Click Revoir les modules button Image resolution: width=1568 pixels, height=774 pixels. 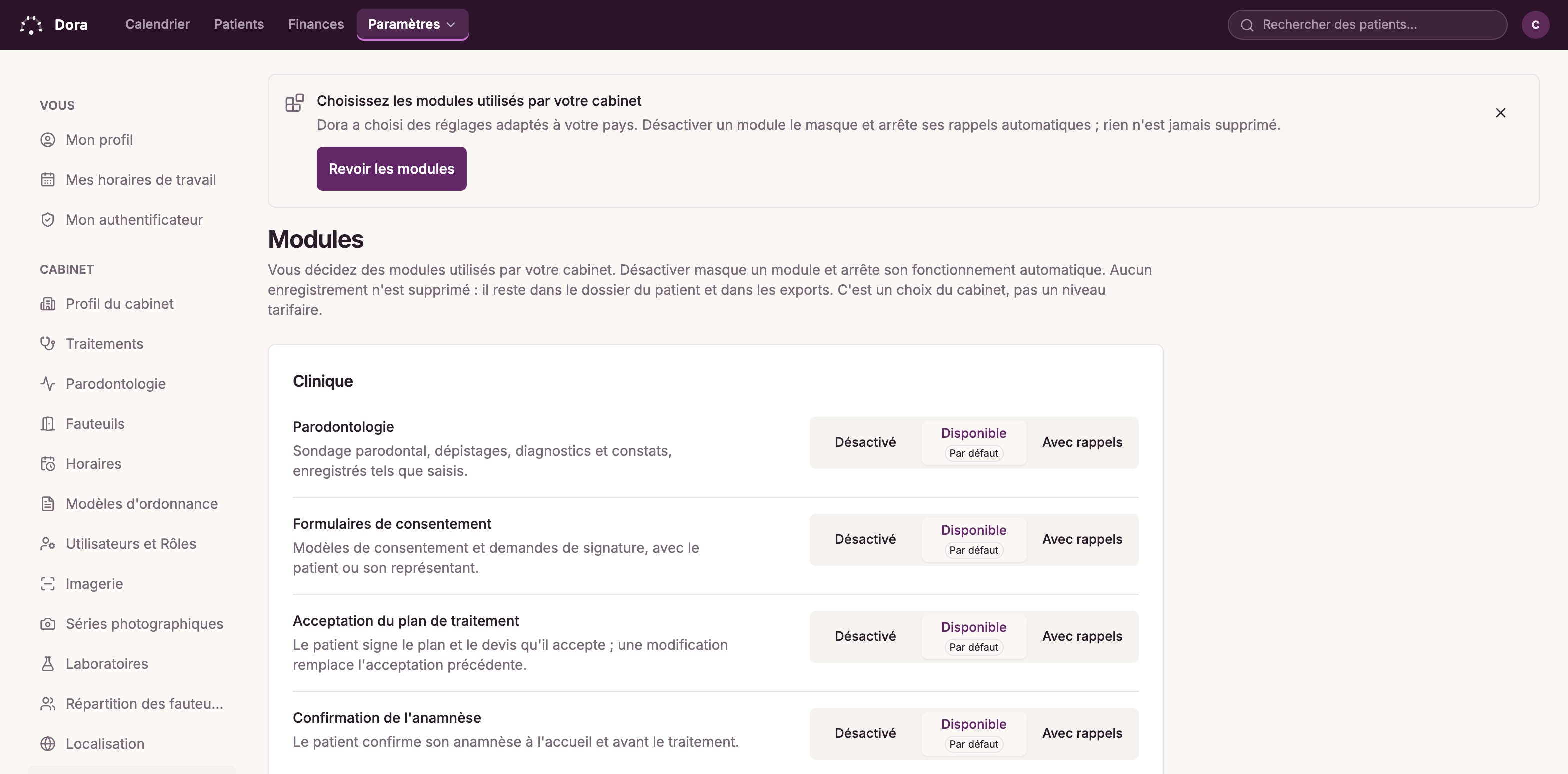pyautogui.click(x=392, y=169)
